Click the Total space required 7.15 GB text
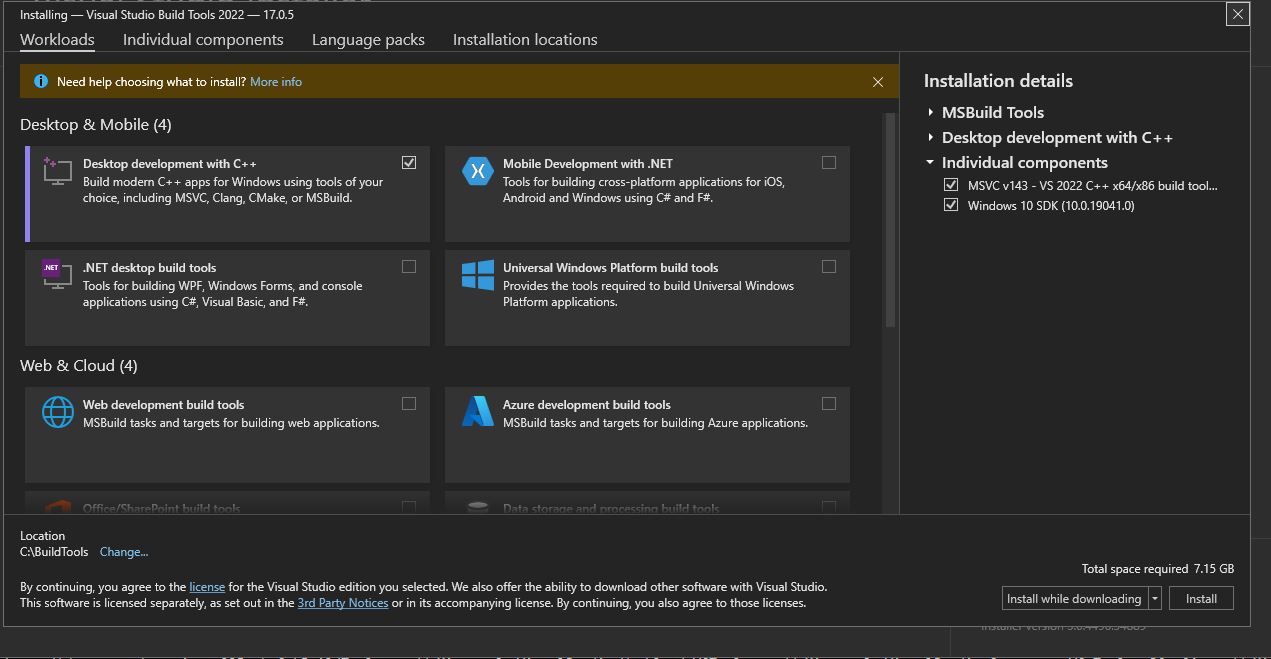 1158,568
